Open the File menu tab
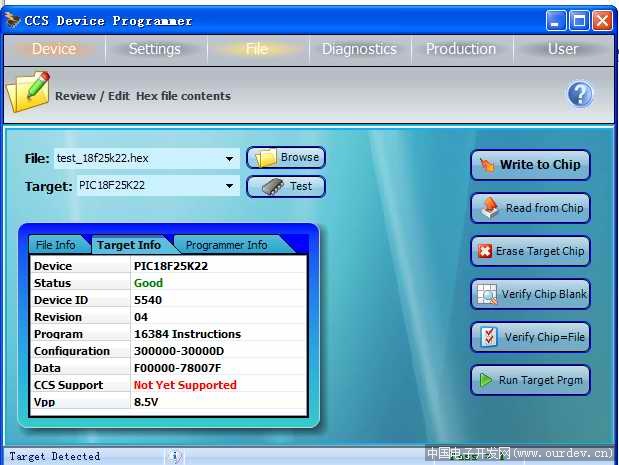The width and height of the screenshot is (619, 465). point(257,49)
